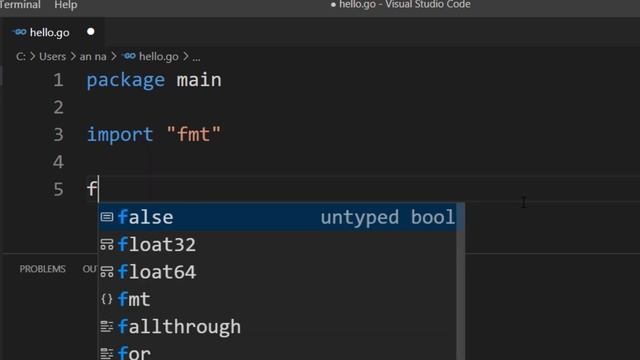
Task: Select the 'fallthrough' keyword suggestion
Action: point(278,327)
